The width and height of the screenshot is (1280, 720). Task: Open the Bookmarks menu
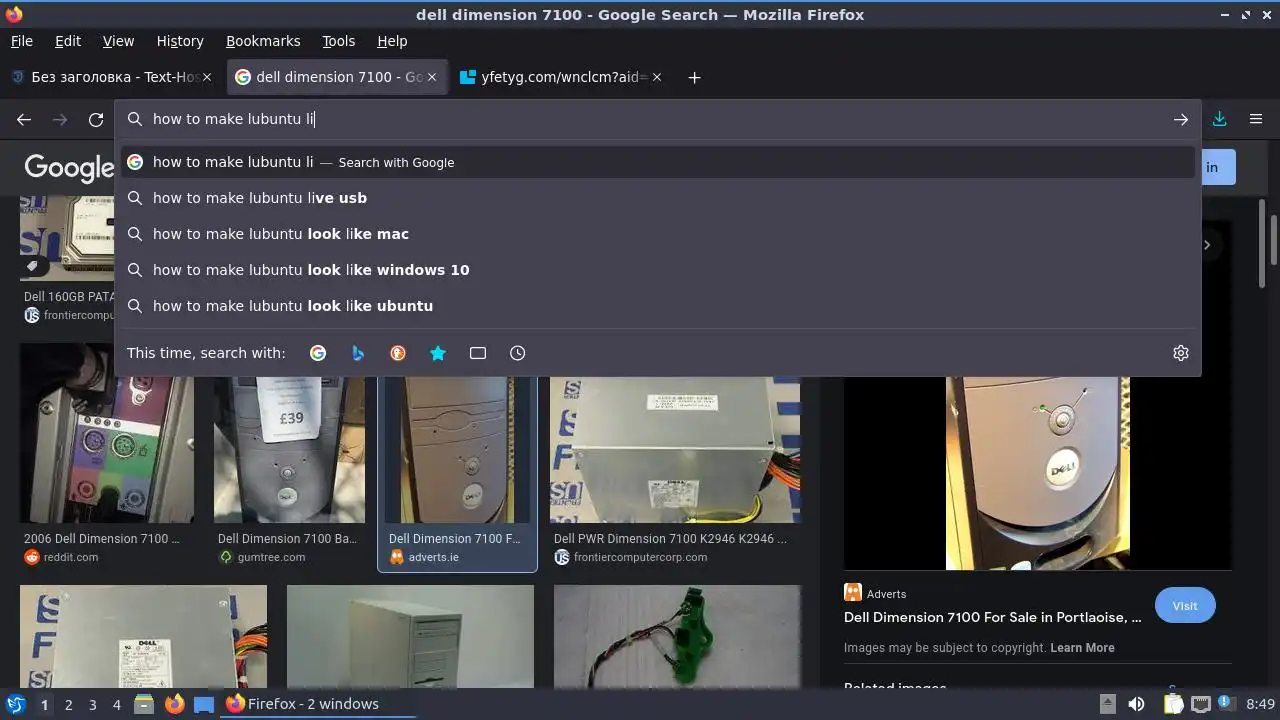(x=263, y=41)
